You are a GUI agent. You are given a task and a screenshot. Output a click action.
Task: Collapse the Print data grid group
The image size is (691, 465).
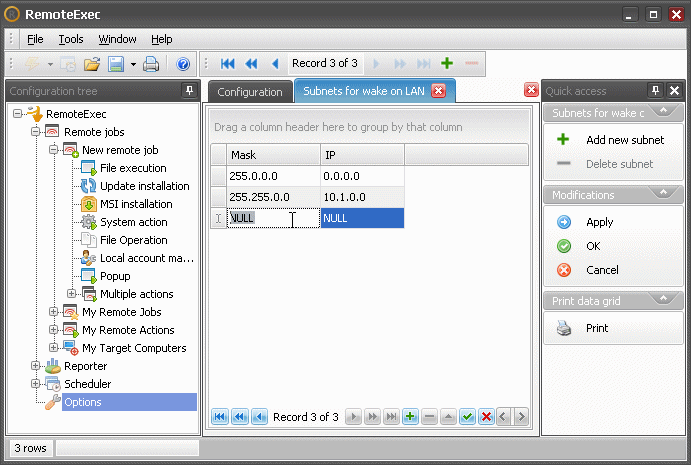(663, 300)
